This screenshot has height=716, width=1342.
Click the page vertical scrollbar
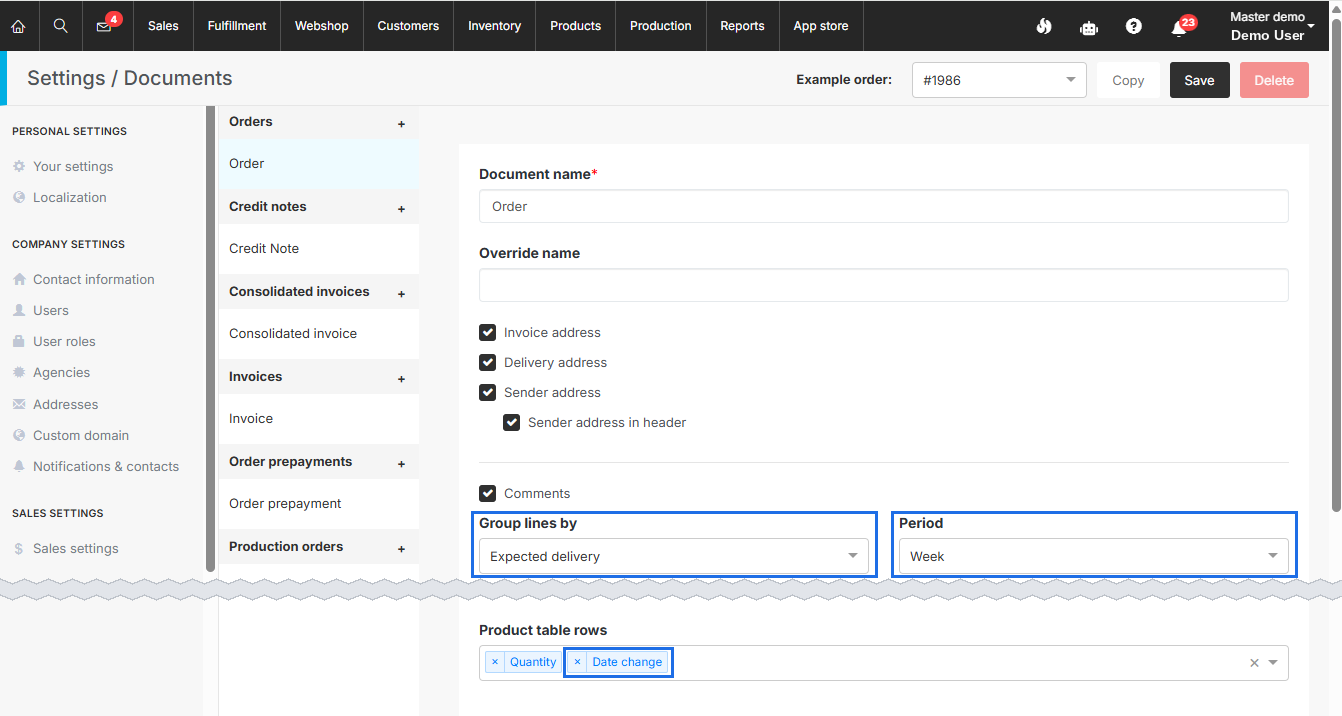1336,265
